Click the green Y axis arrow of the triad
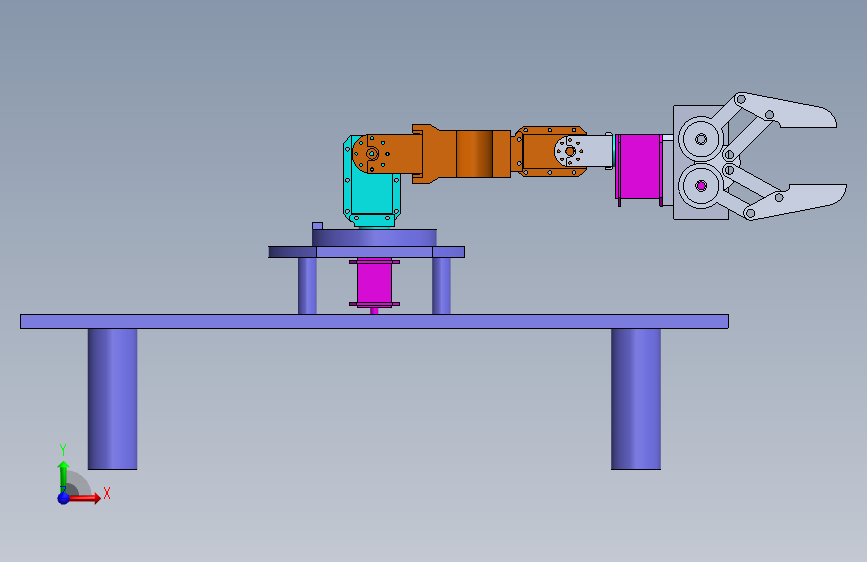Screen dimensions: 867x562 (63, 476)
